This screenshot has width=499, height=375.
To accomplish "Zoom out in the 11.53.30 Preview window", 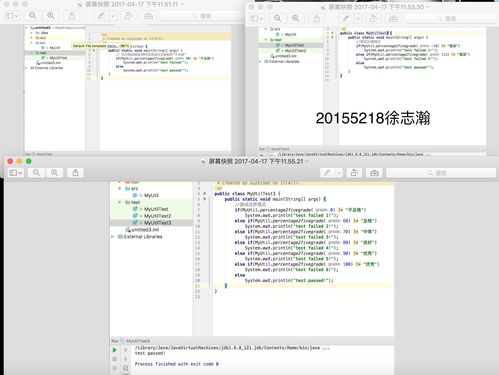I will click(277, 18).
